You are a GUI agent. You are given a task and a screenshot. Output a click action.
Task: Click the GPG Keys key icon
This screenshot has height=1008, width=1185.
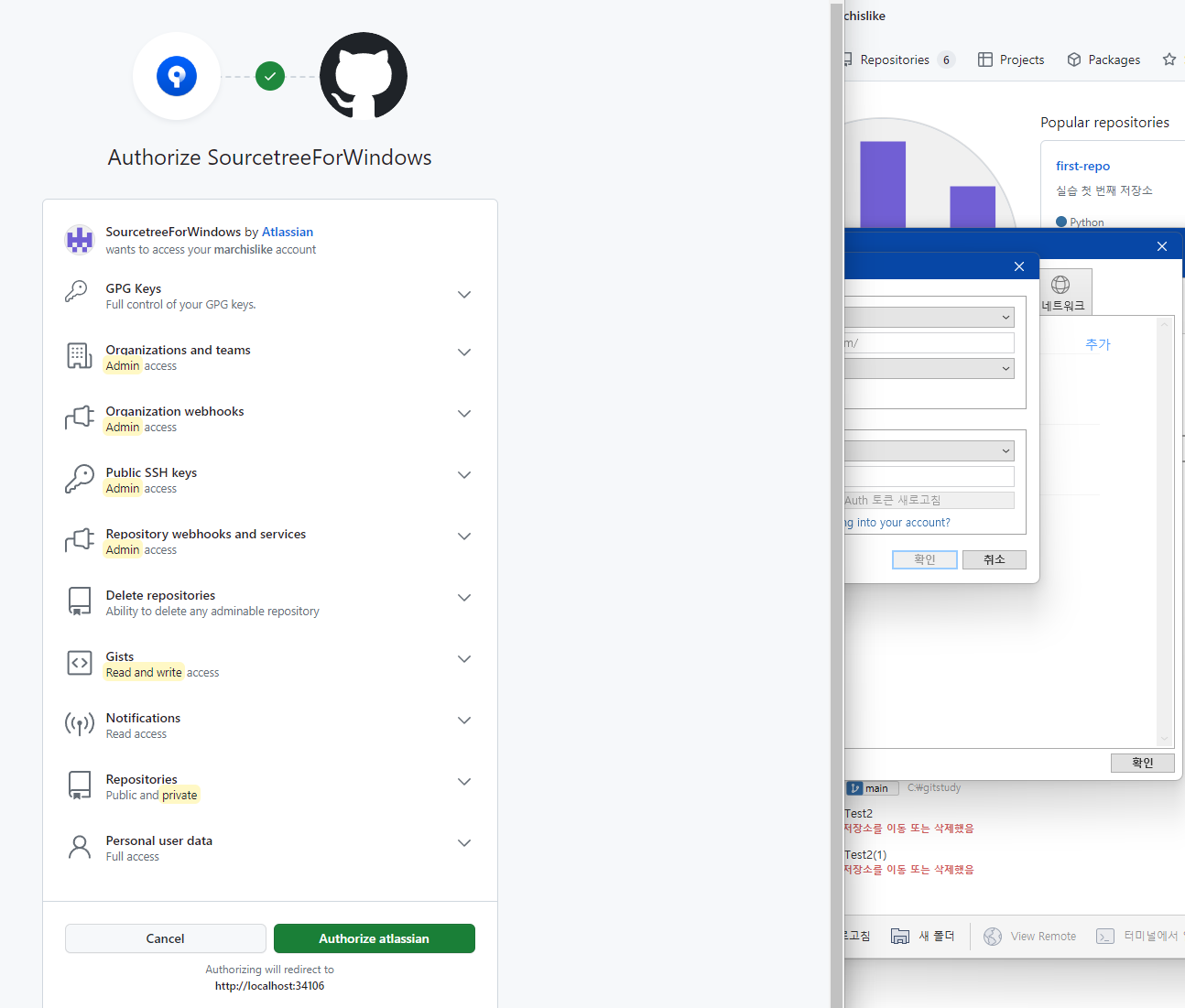77,292
